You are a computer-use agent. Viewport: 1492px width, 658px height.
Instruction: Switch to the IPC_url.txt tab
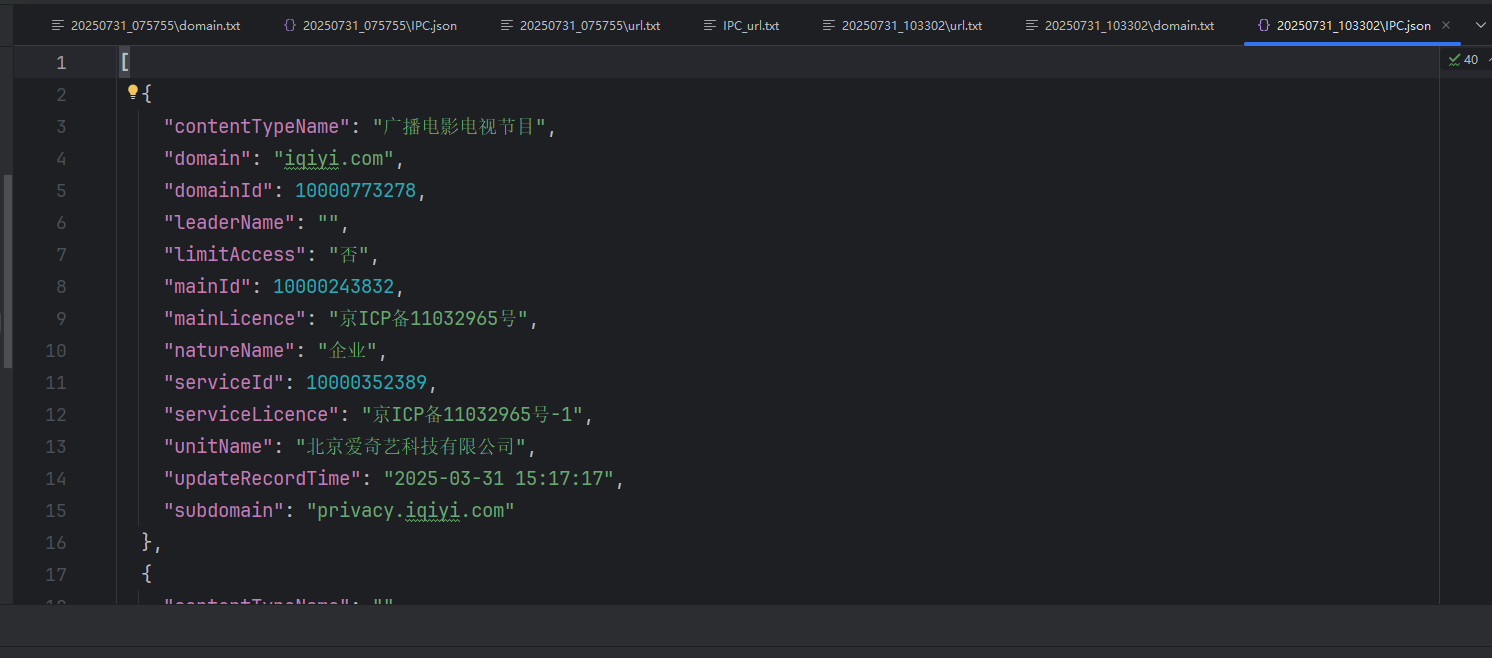point(741,25)
